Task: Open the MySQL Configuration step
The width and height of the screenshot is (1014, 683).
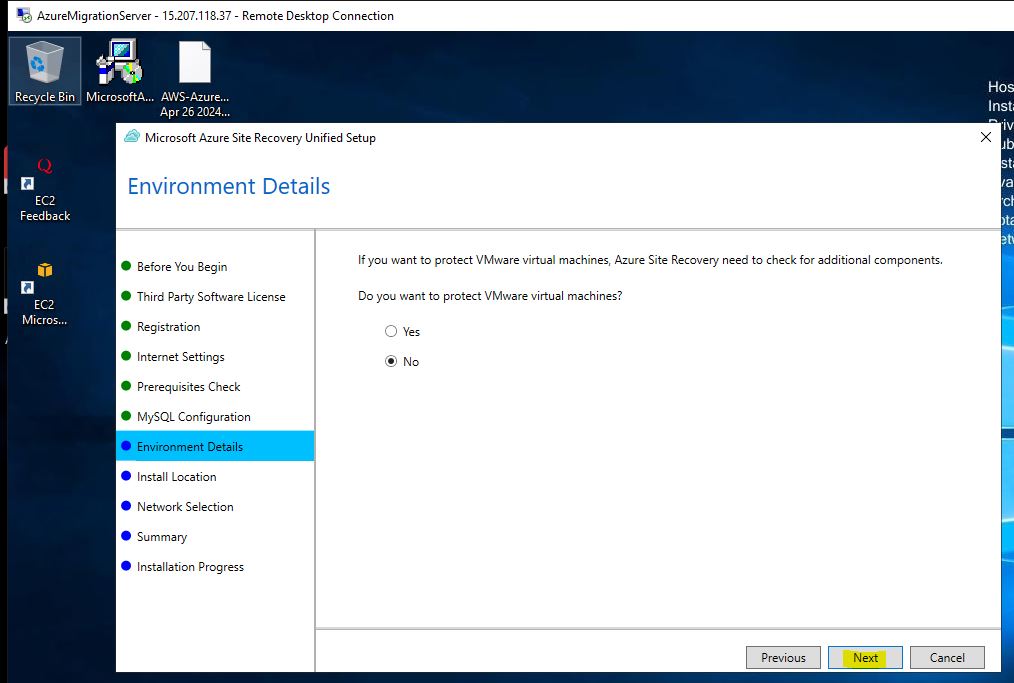Action: point(193,417)
